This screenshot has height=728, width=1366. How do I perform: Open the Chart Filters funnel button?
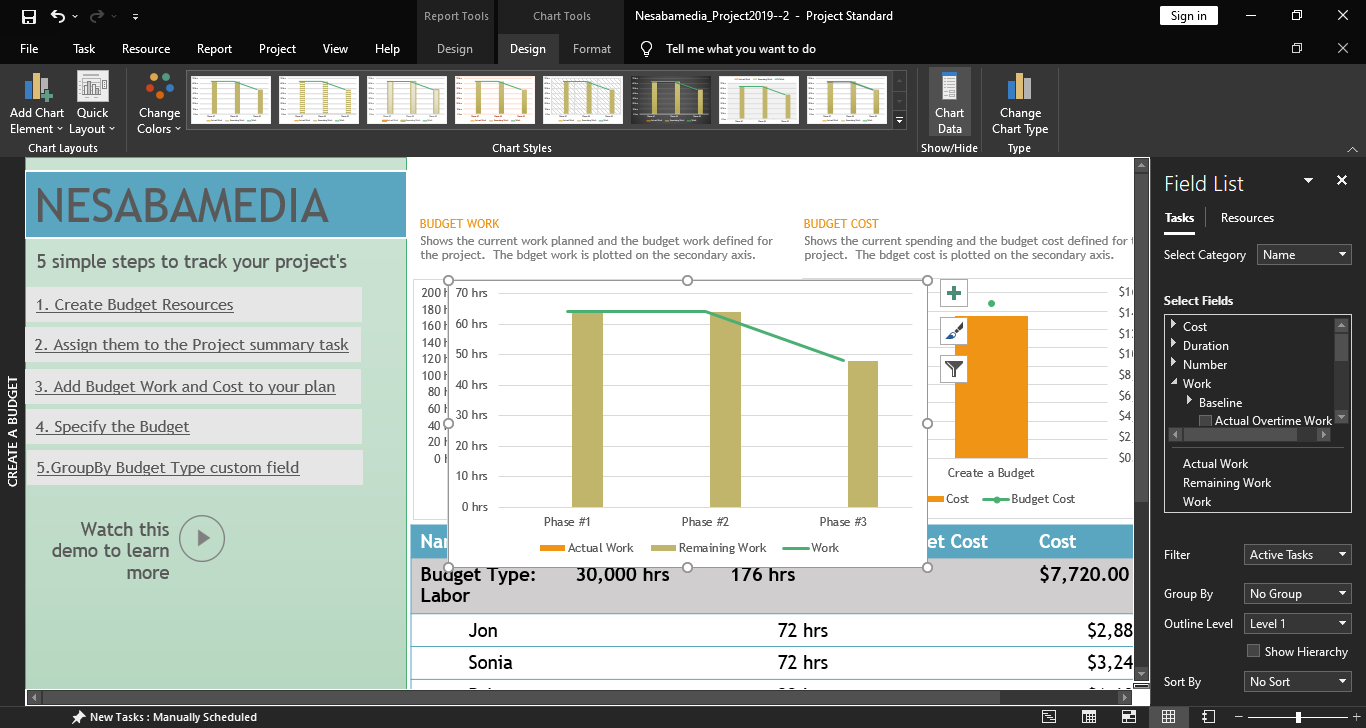pos(955,369)
